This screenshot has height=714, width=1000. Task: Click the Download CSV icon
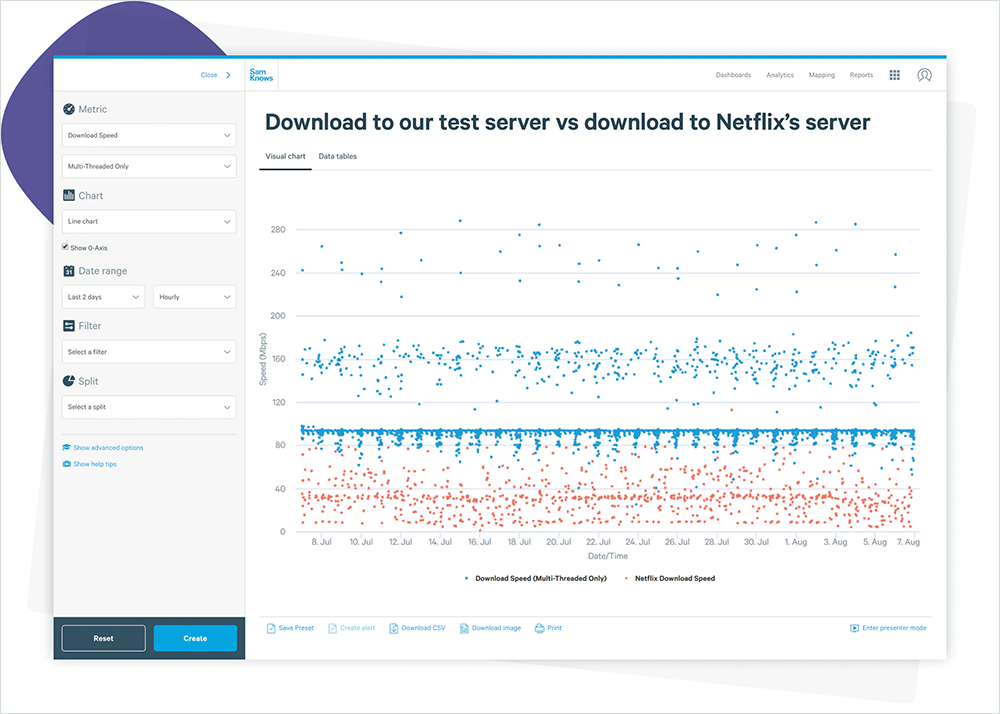[x=393, y=628]
